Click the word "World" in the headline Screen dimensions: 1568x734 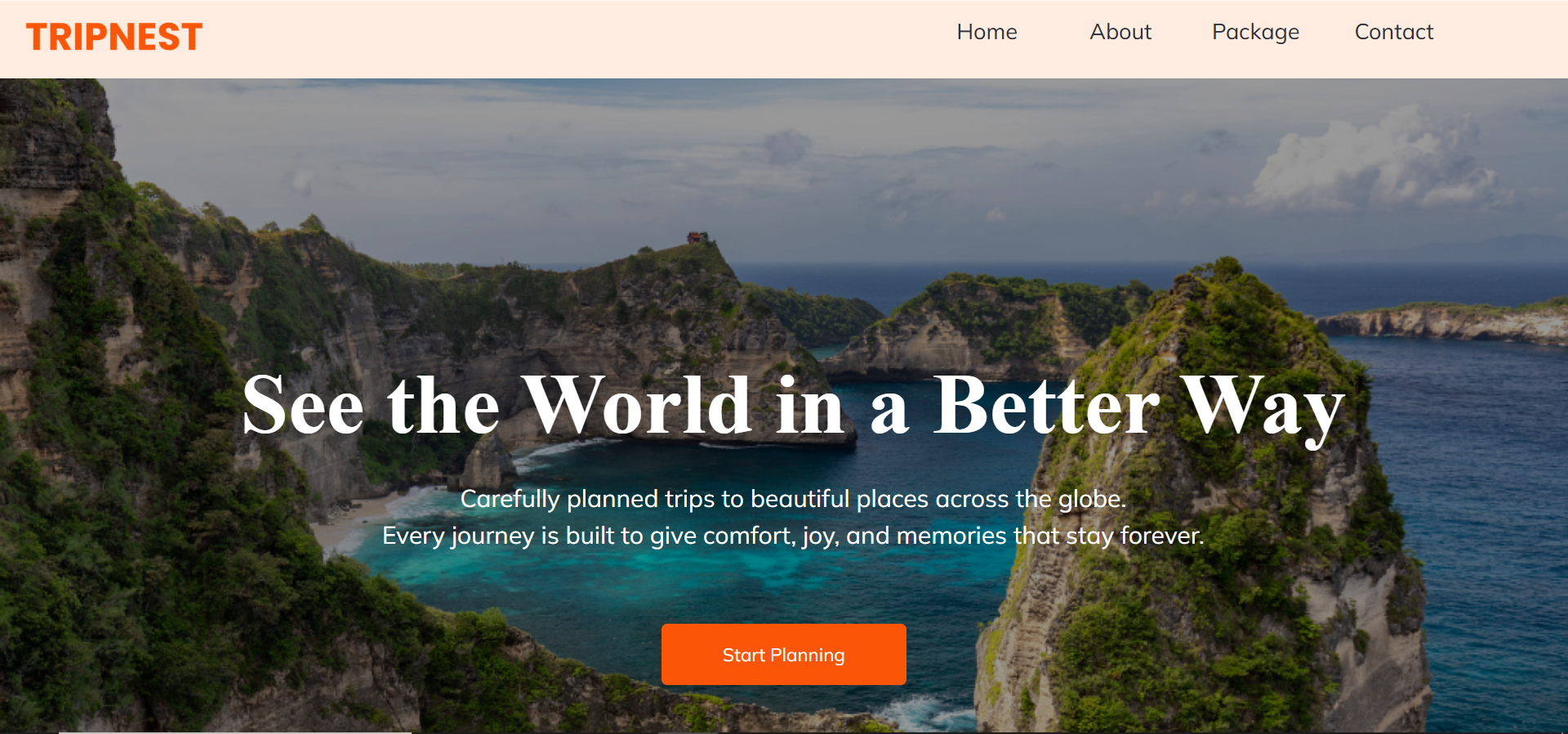click(x=636, y=406)
